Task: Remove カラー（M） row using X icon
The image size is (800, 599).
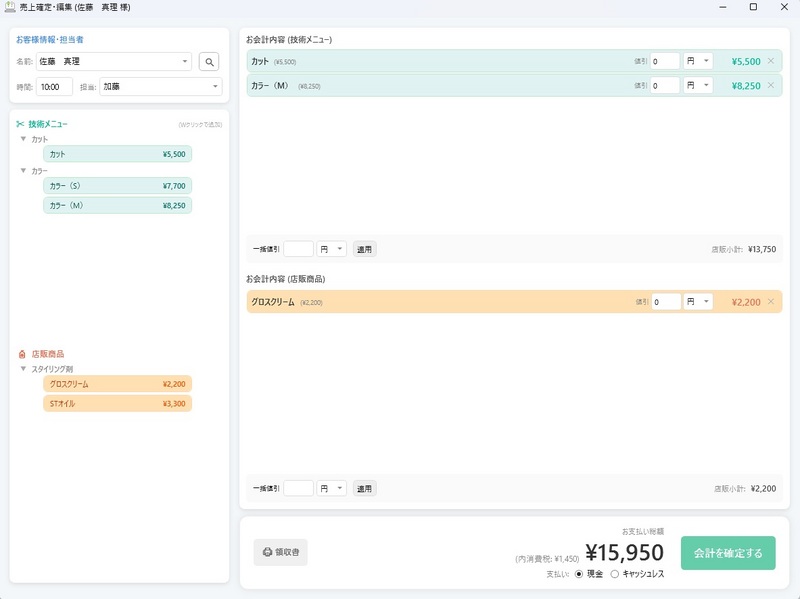Action: pyautogui.click(x=770, y=85)
